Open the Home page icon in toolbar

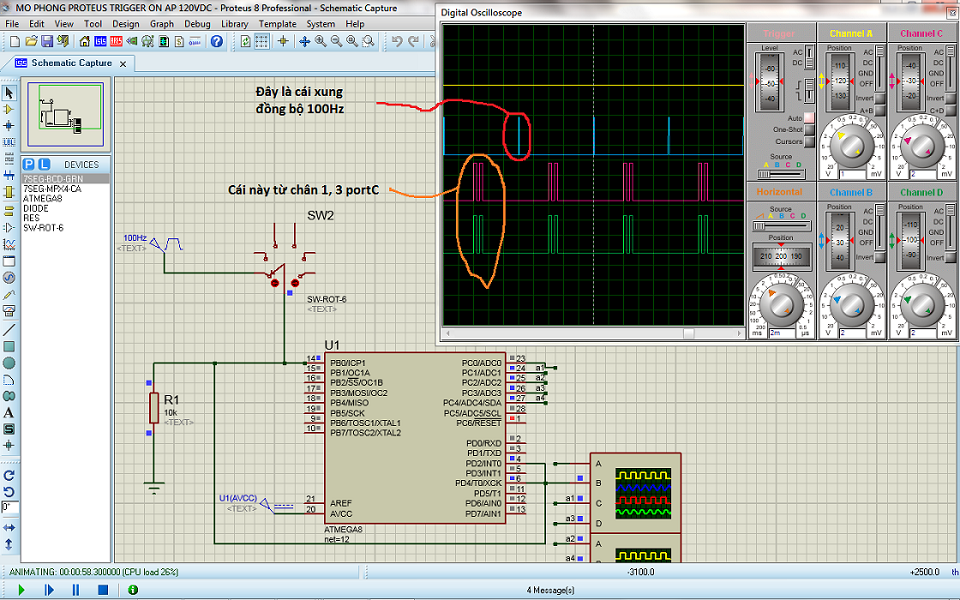83,41
